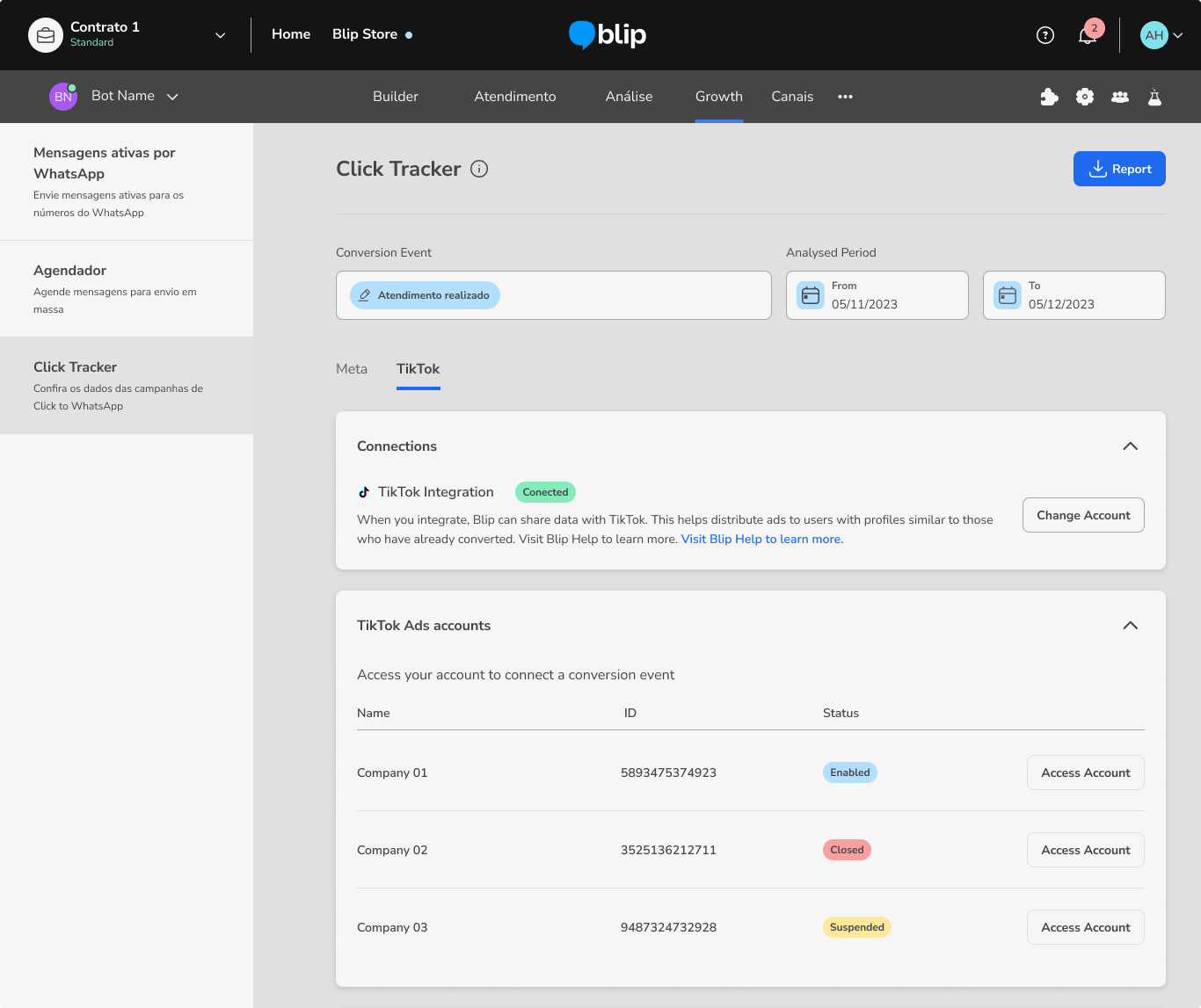Open the help question mark icon
The image size is (1201, 1008).
pyautogui.click(x=1045, y=35)
